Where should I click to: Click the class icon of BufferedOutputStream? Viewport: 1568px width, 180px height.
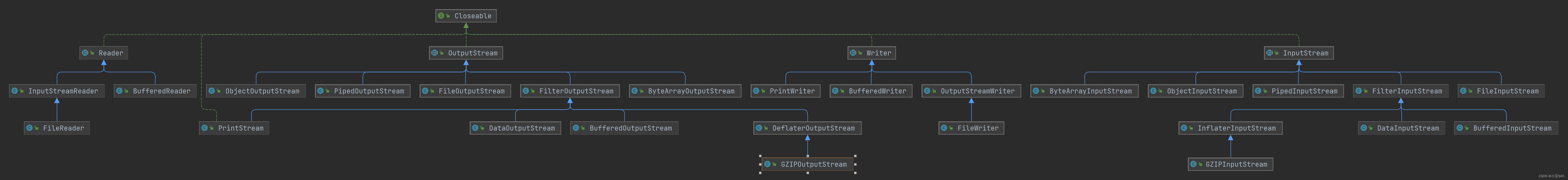575,128
